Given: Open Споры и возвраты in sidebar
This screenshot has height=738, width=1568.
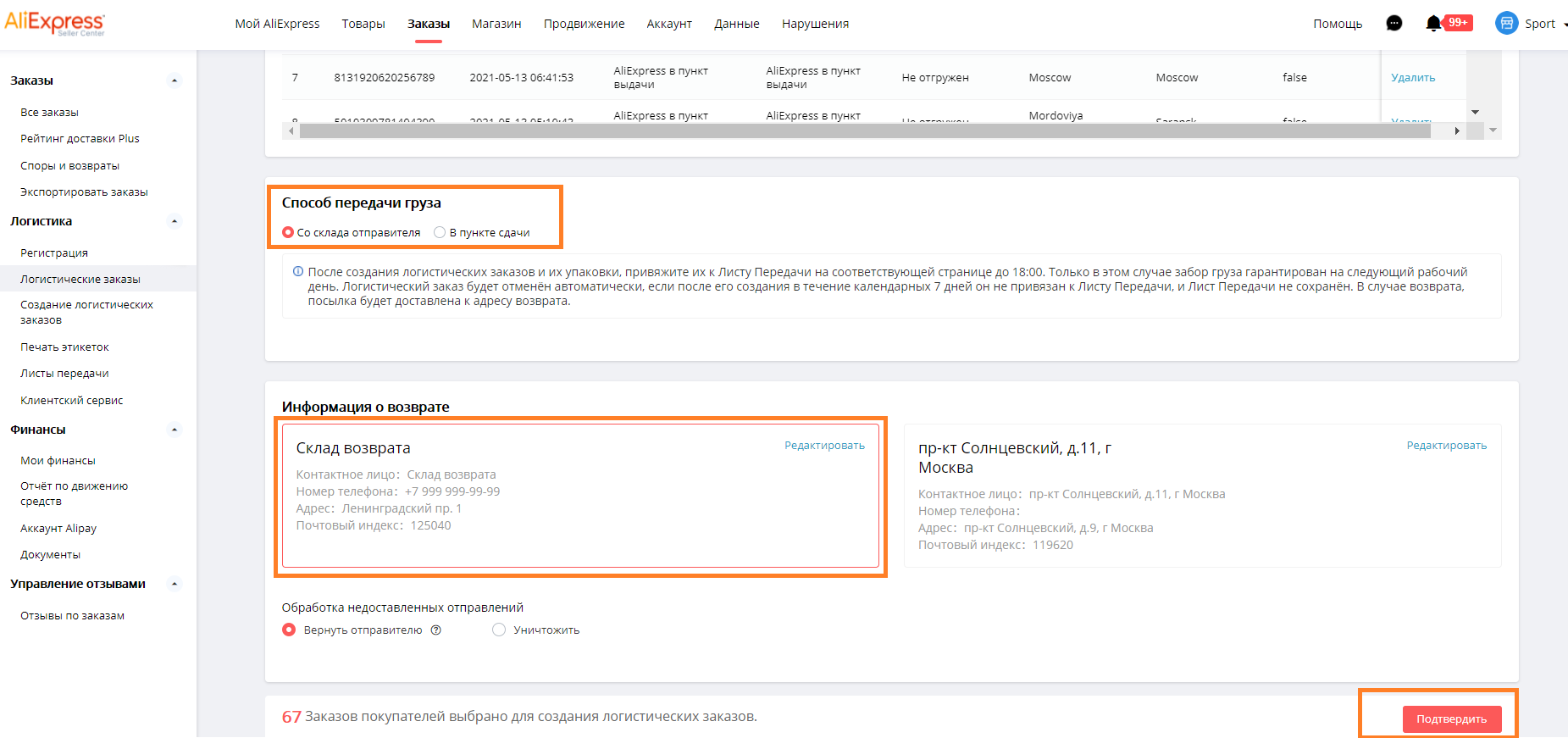Looking at the screenshot, I should [x=69, y=166].
